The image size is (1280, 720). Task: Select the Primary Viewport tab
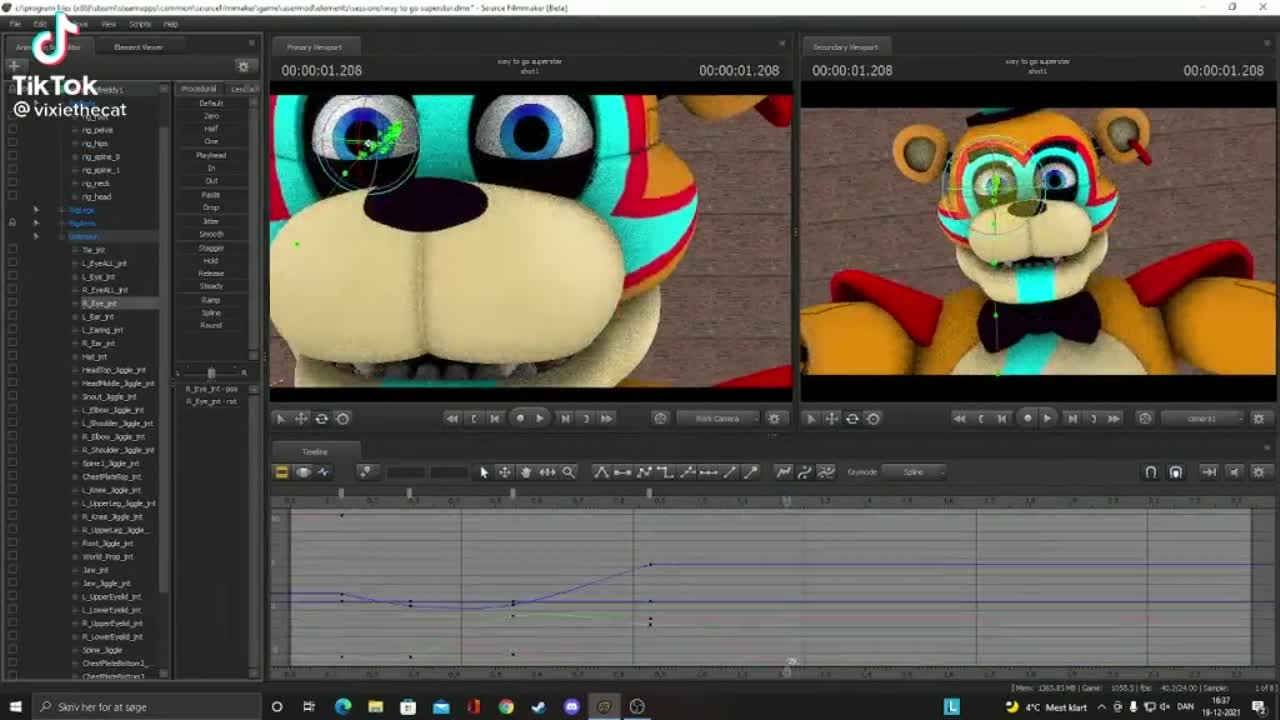tap(314, 47)
